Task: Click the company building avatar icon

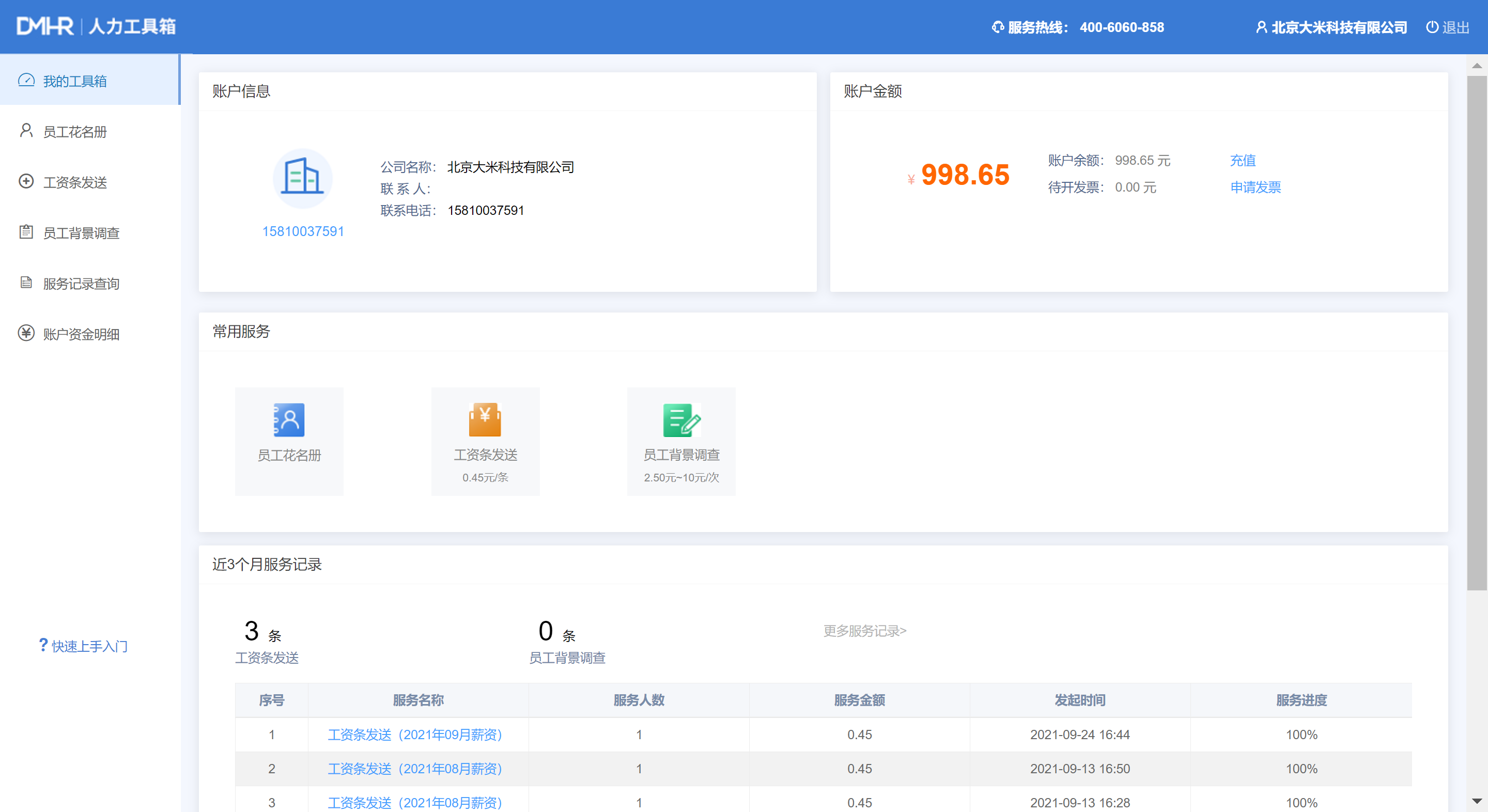Action: pos(303,178)
